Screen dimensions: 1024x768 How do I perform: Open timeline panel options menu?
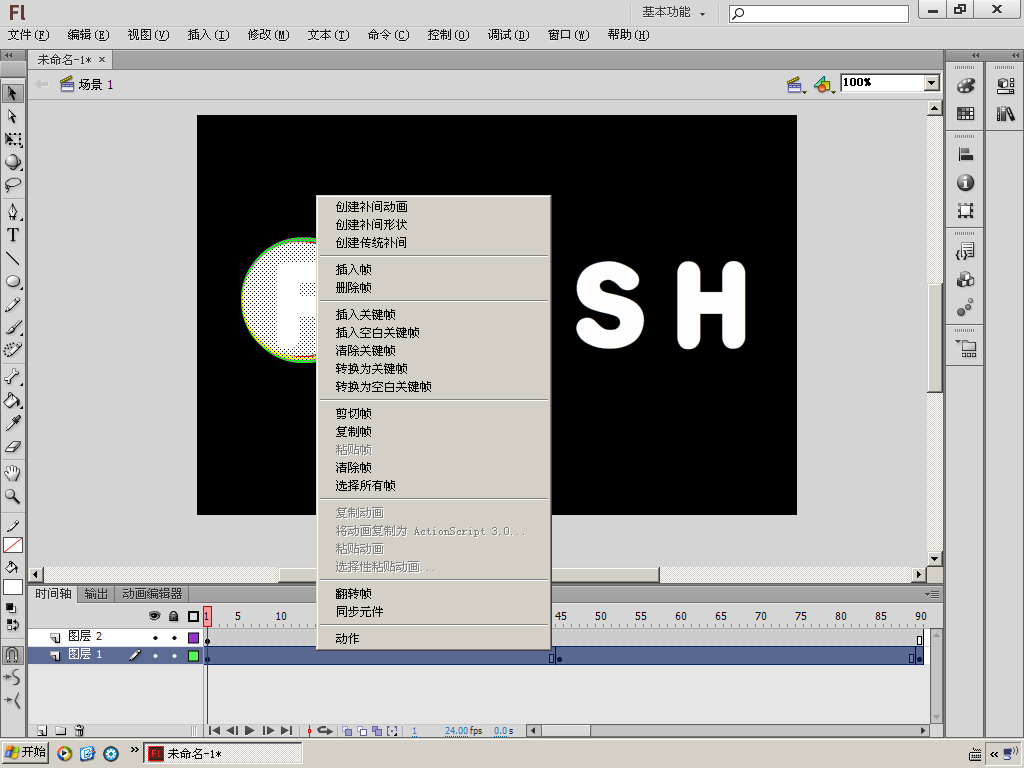(x=933, y=594)
